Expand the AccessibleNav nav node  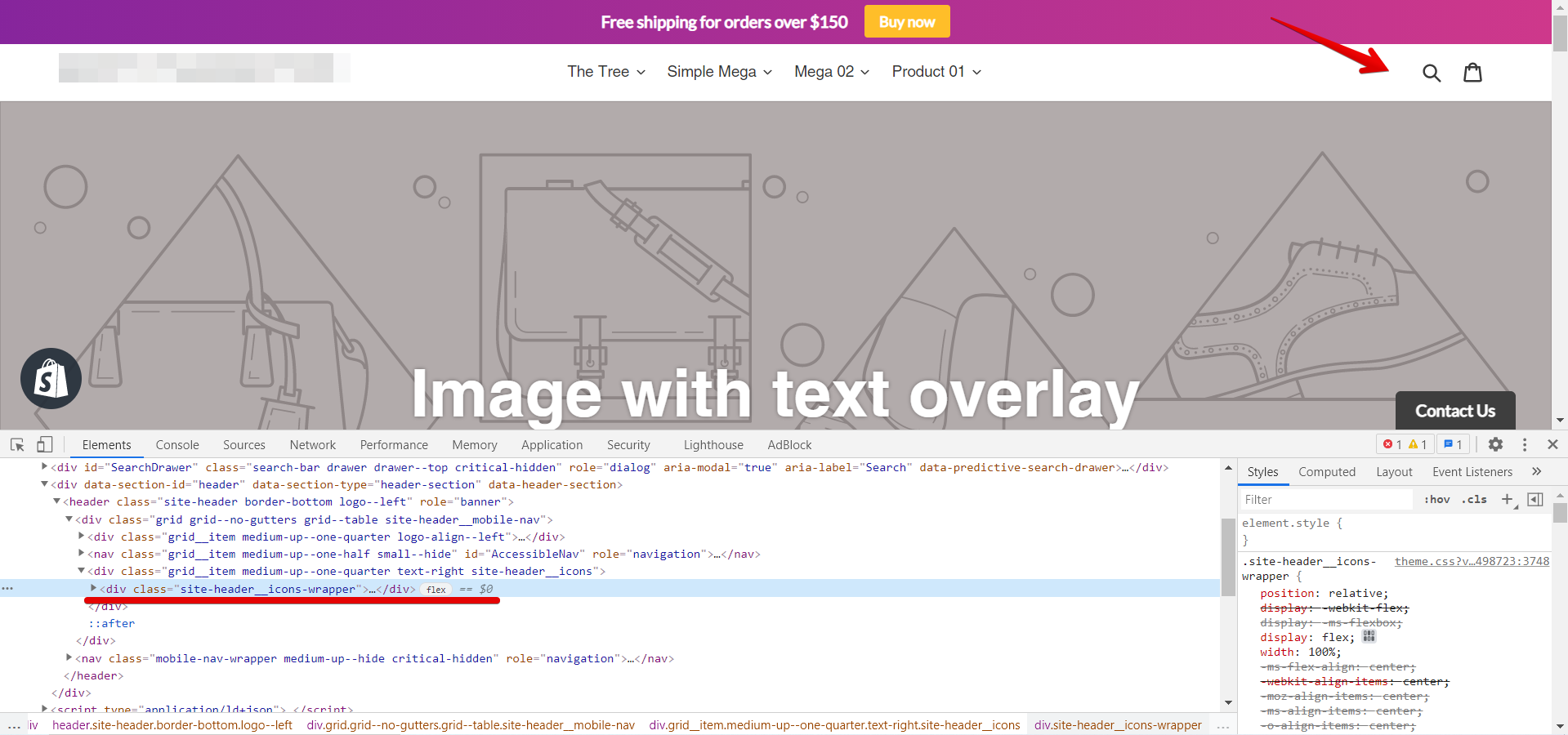click(x=81, y=554)
